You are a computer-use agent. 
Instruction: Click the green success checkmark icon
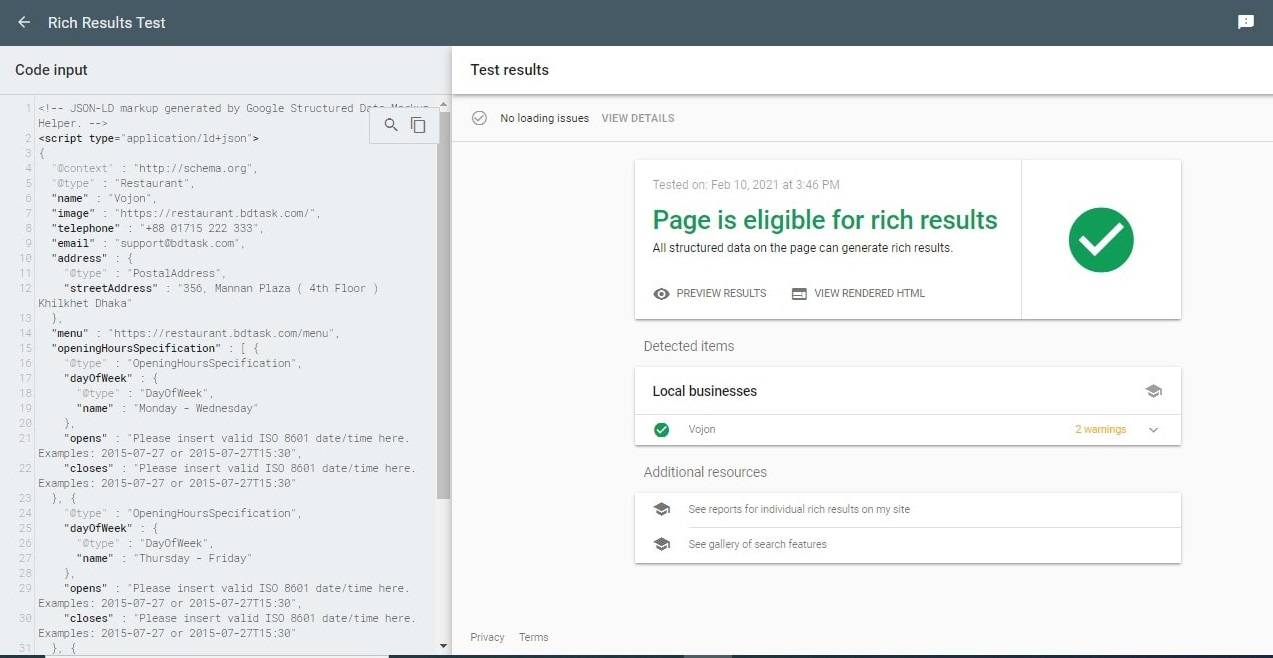(x=1100, y=240)
